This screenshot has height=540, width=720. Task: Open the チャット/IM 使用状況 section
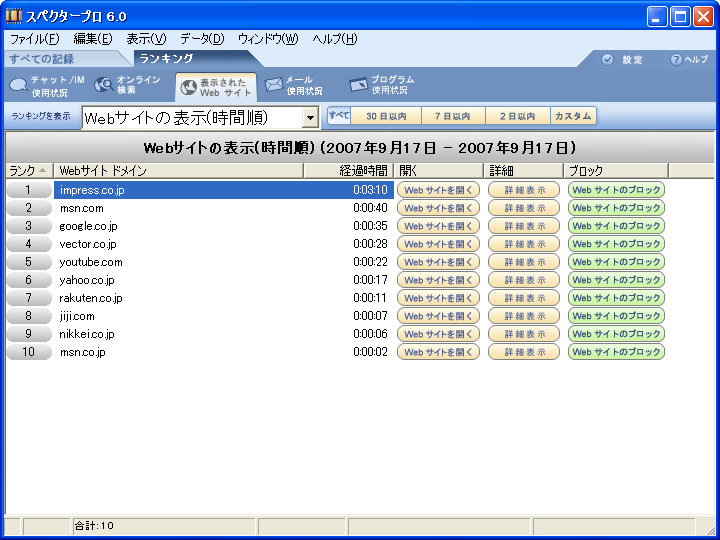pyautogui.click(x=47, y=86)
